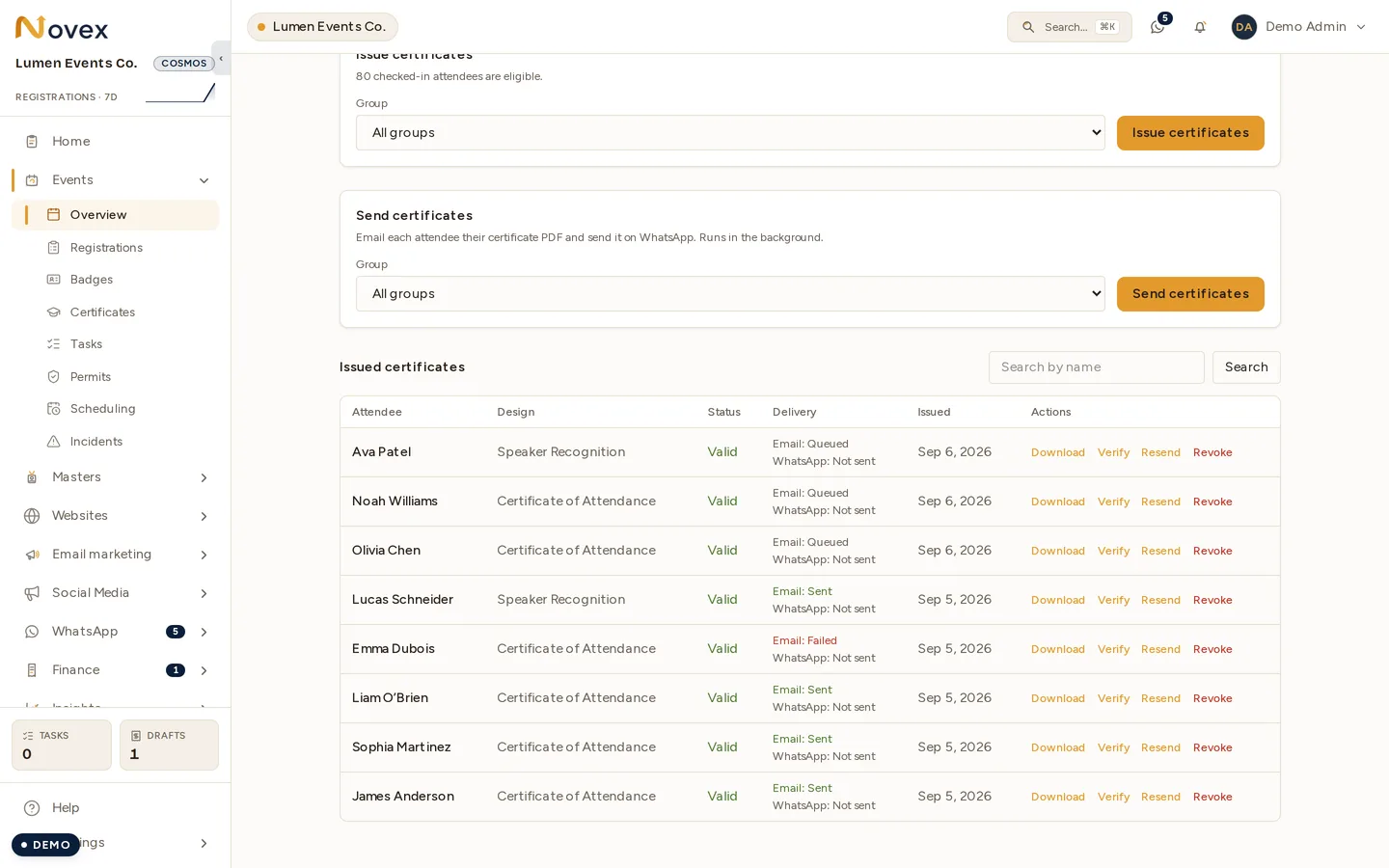
Task: Click the Home icon in sidebar
Action: pyautogui.click(x=32, y=142)
